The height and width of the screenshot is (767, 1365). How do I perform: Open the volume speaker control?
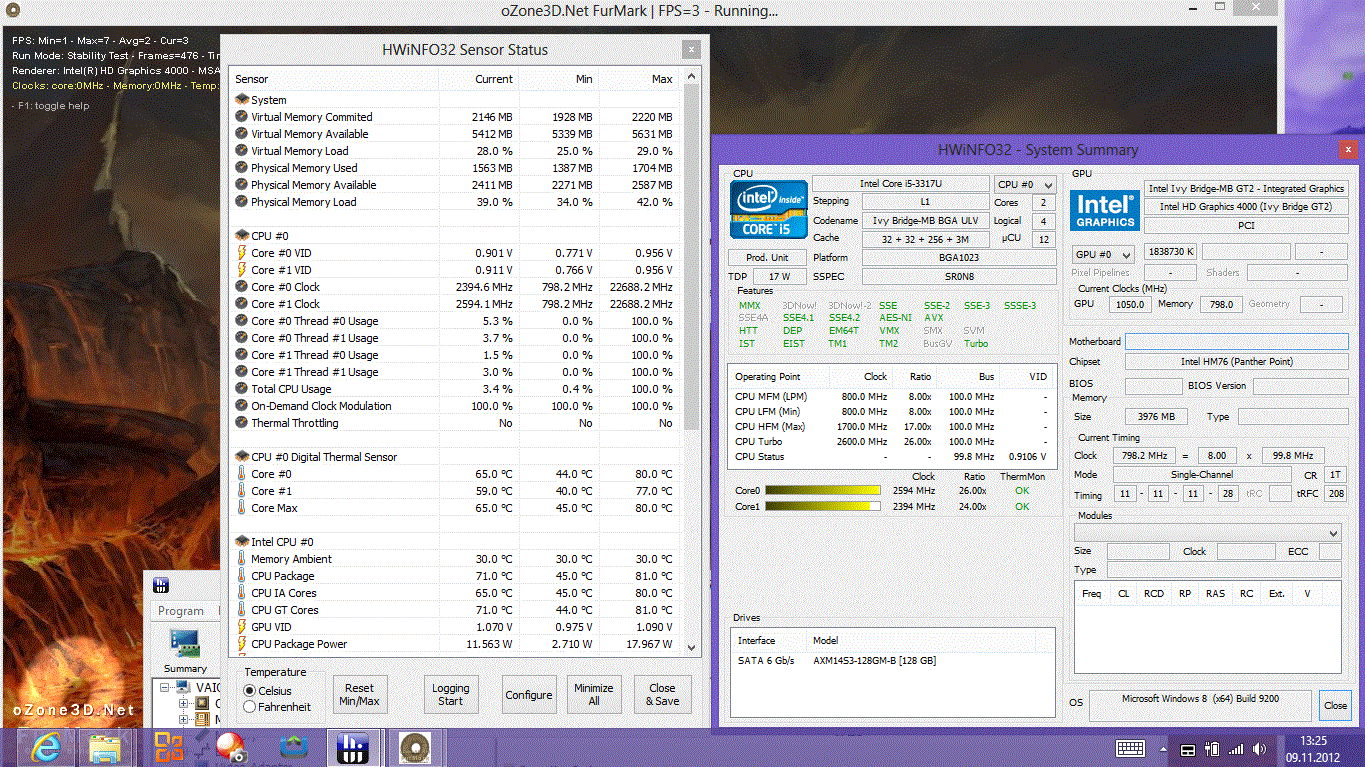click(x=1260, y=750)
